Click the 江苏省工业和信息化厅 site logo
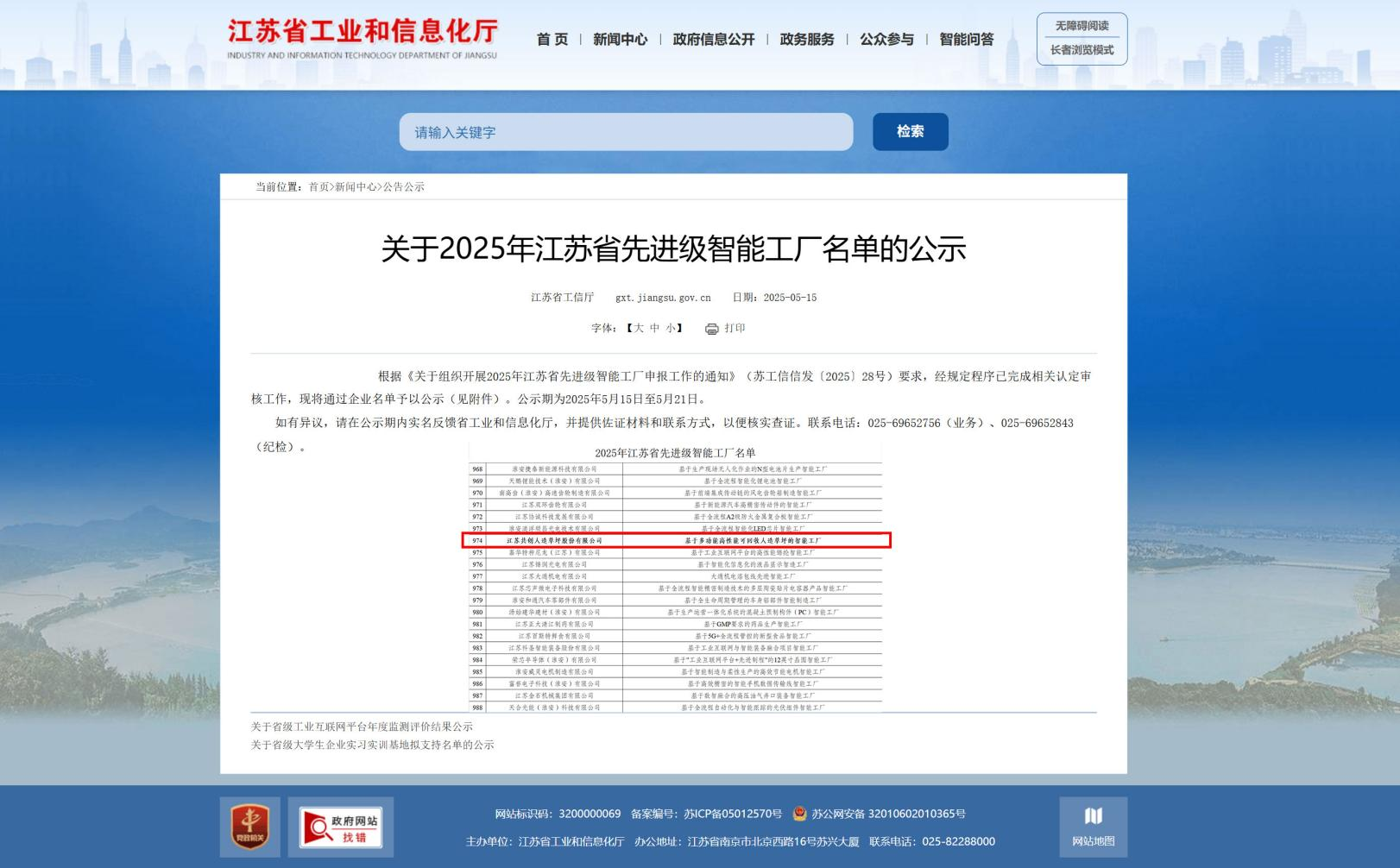The height and width of the screenshot is (868, 1400). [x=363, y=39]
